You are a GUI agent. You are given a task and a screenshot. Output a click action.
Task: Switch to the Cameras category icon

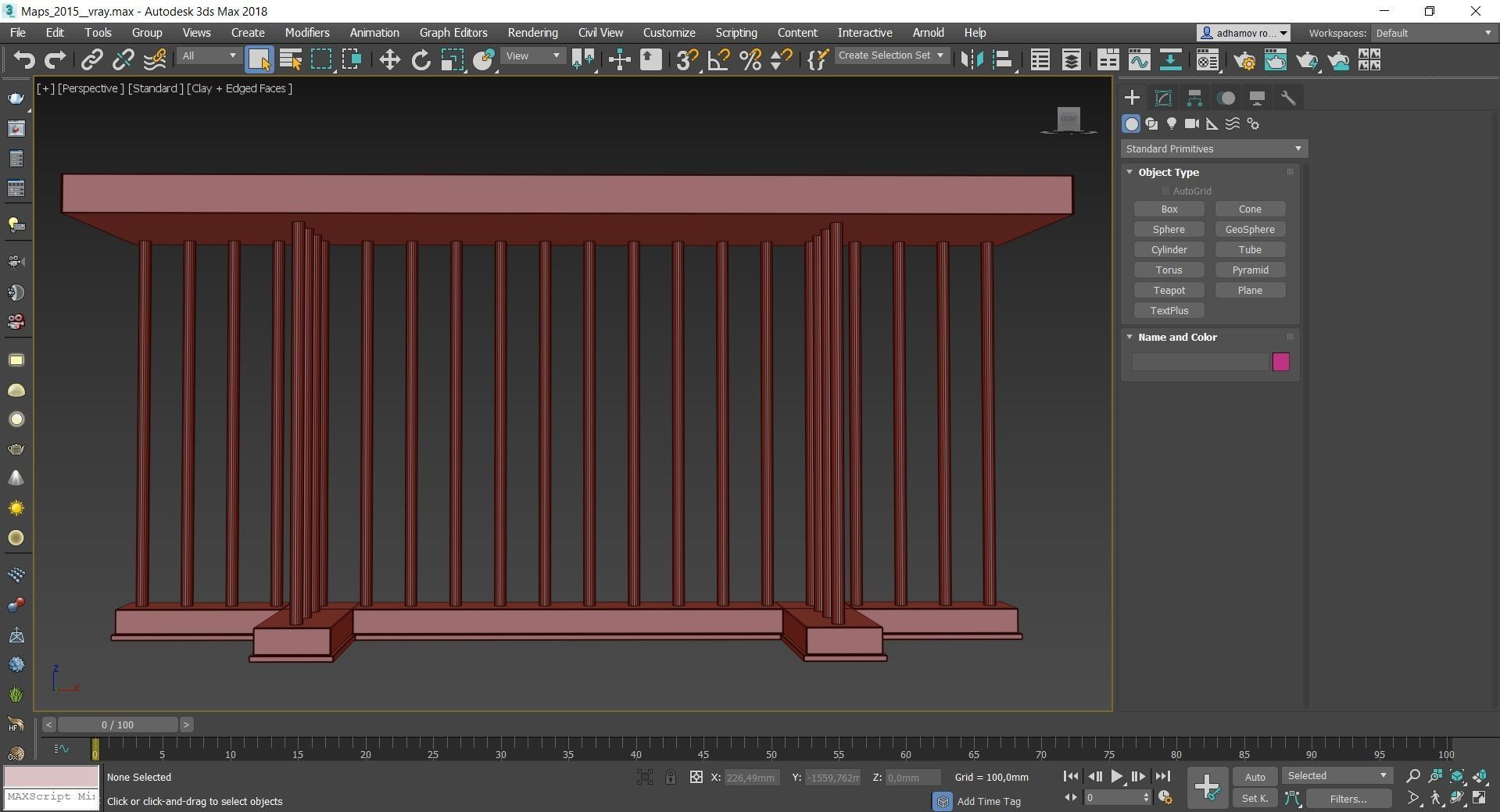pyautogui.click(x=1191, y=123)
